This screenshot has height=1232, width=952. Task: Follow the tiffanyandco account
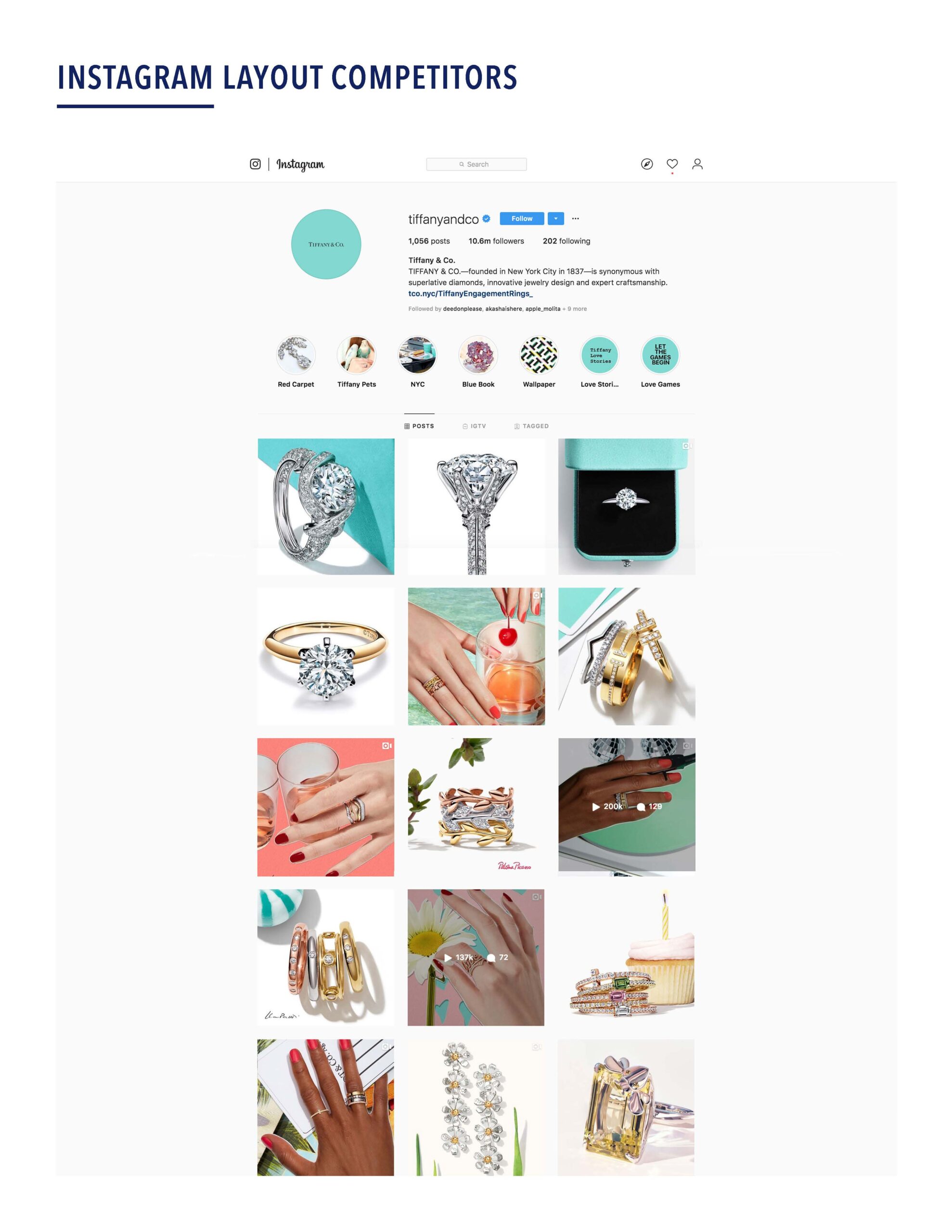point(522,218)
